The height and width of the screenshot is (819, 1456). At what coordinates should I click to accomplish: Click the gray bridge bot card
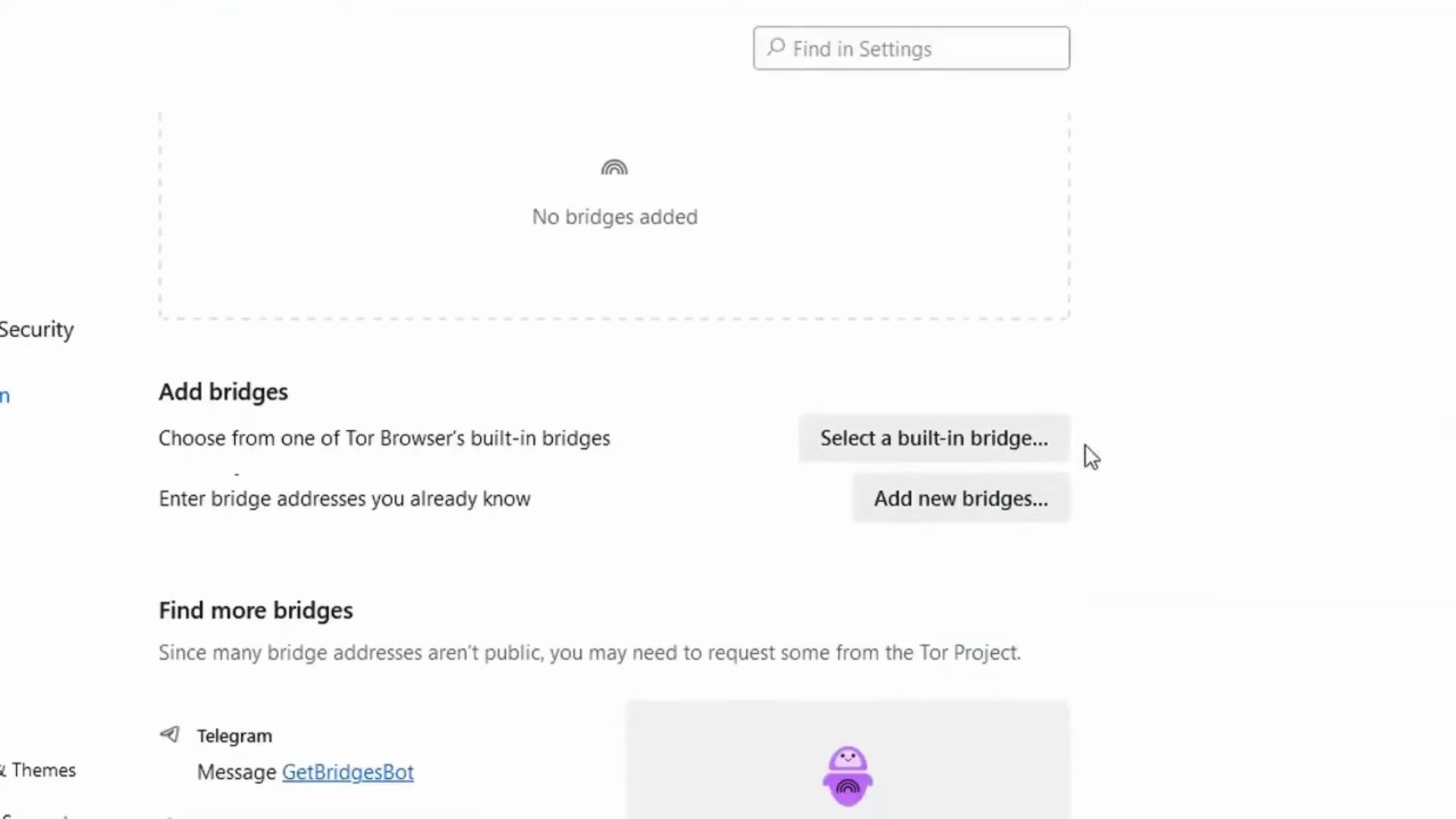click(x=847, y=760)
